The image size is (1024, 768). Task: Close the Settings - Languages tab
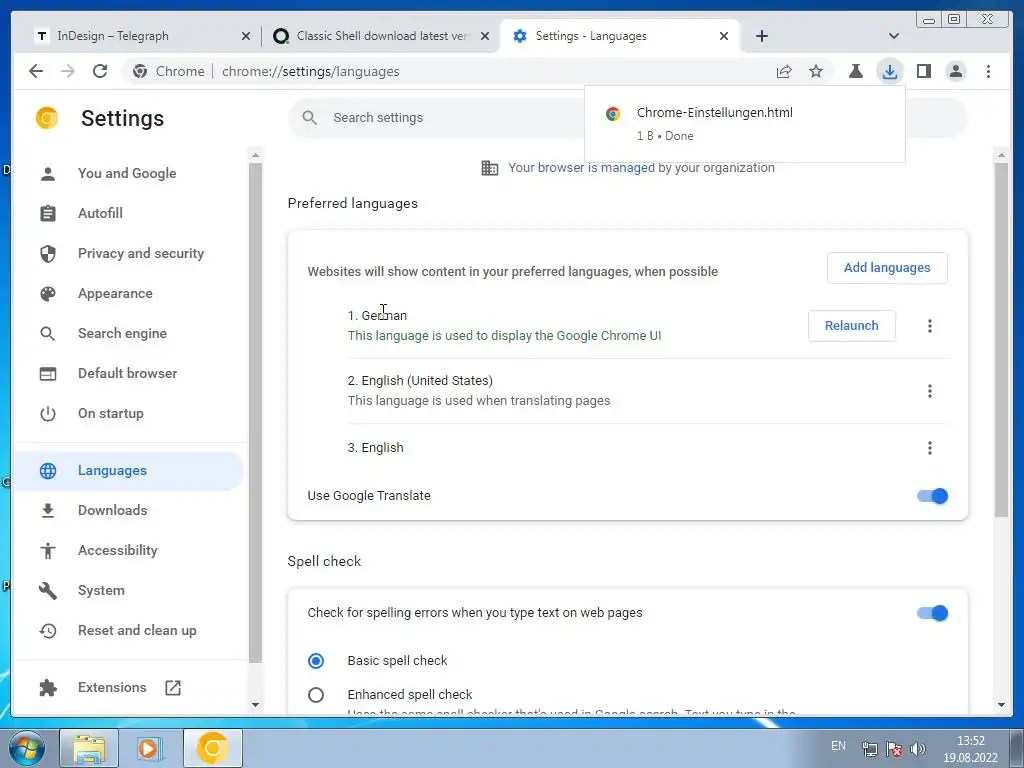[x=724, y=37]
